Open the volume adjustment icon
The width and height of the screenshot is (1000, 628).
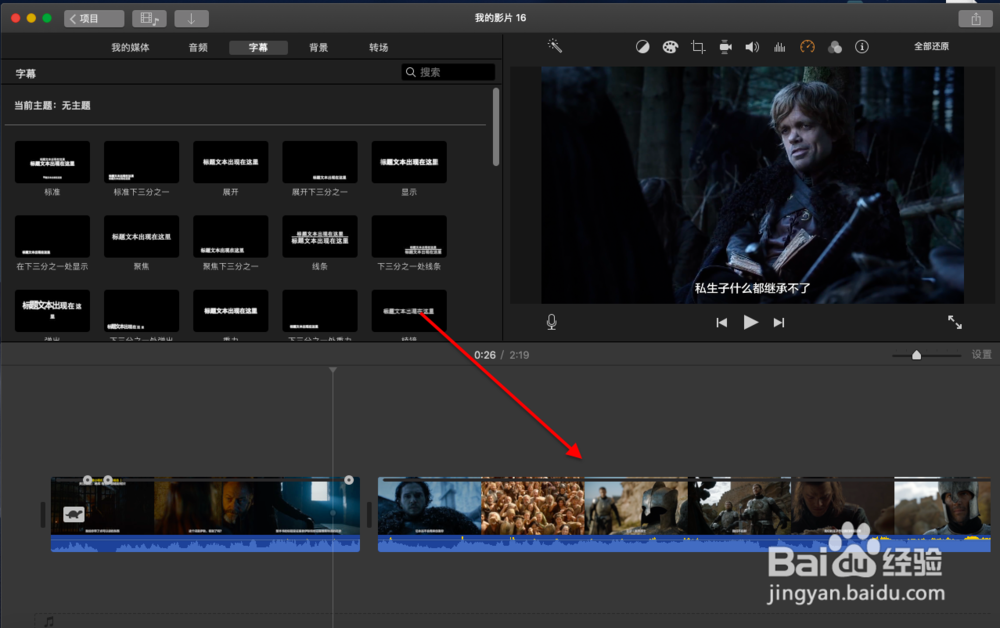point(753,47)
